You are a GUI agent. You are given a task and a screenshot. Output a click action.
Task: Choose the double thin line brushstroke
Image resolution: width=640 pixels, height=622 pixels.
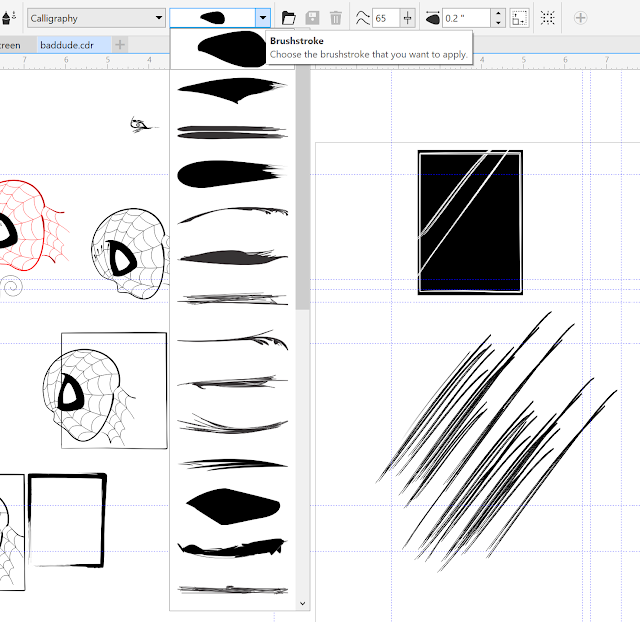[x=233, y=132]
